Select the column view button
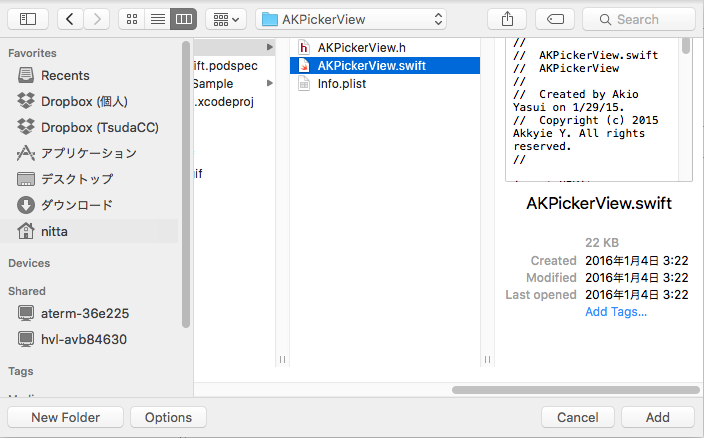The height and width of the screenshot is (438, 704). coord(183,19)
